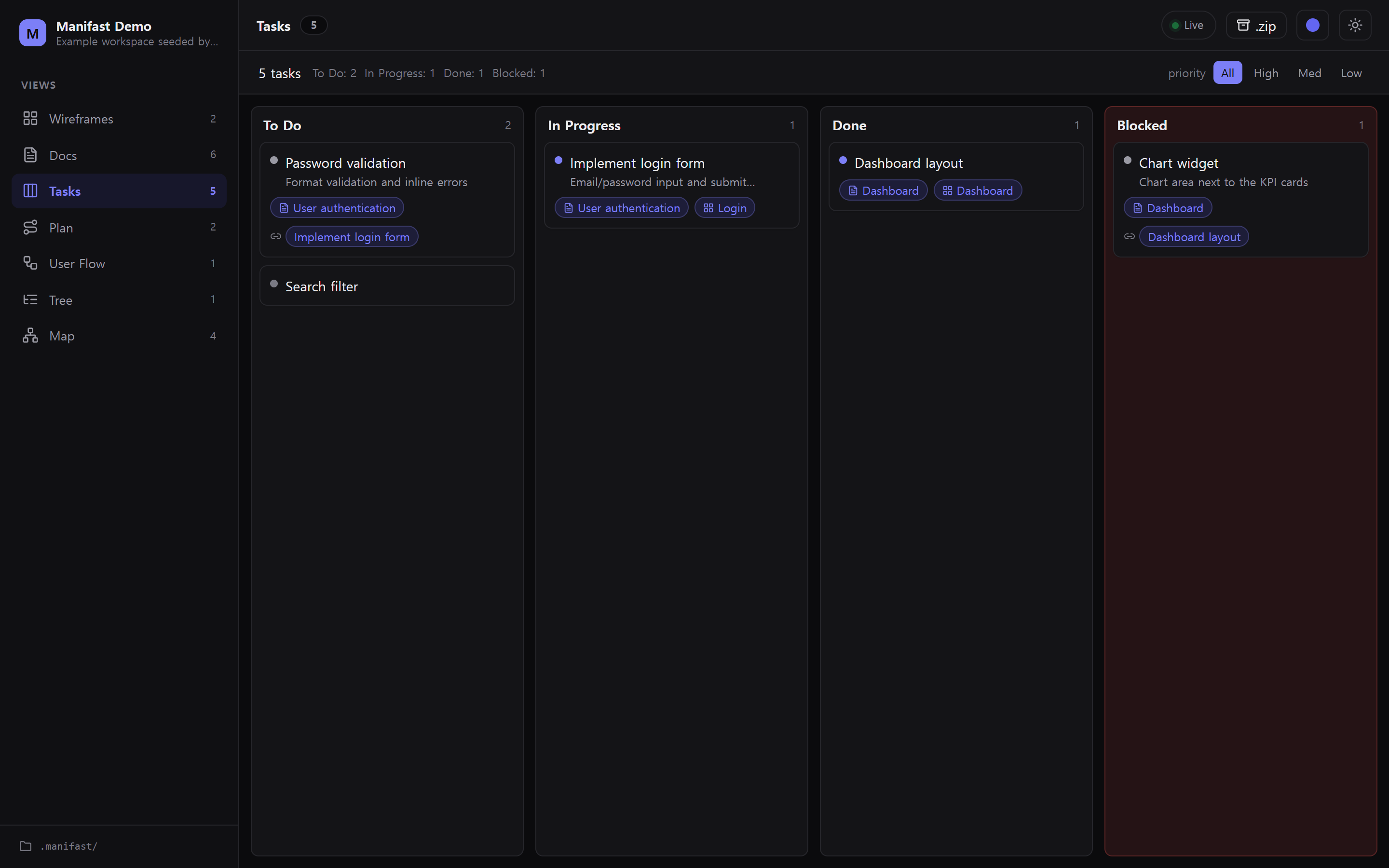The width and height of the screenshot is (1389, 868).
Task: Open the Chart widget task title
Action: 1178,163
